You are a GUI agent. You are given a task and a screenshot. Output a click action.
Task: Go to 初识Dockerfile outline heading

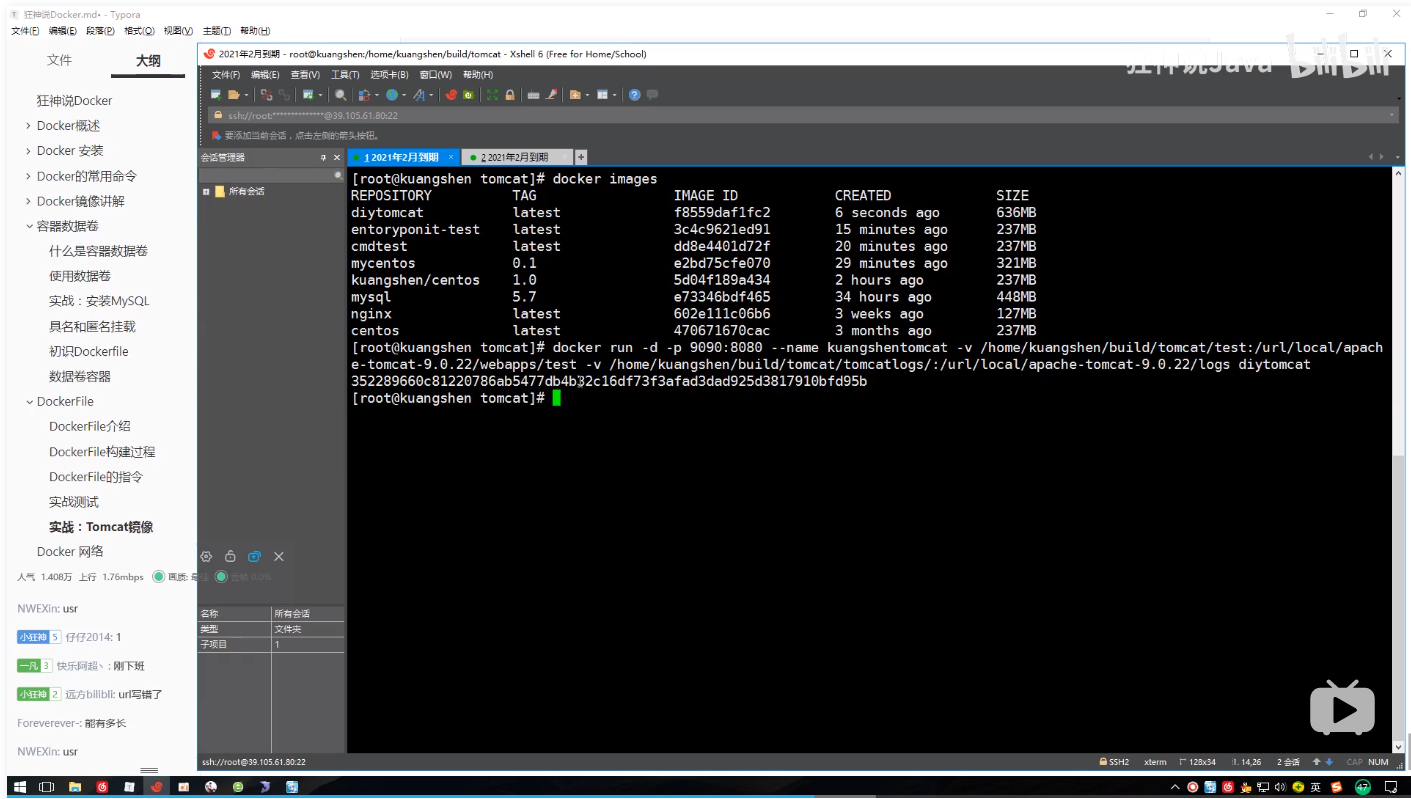89,351
